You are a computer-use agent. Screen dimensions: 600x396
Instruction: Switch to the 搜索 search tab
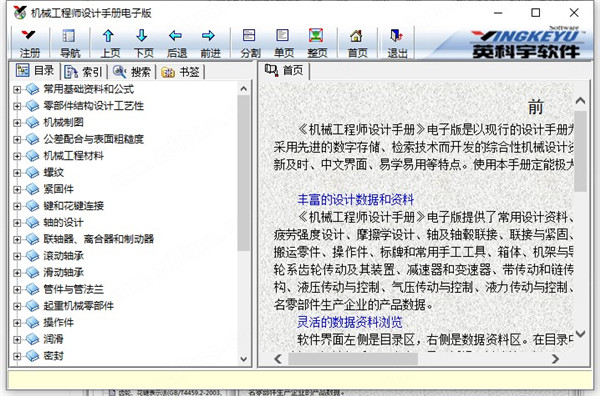(x=132, y=72)
